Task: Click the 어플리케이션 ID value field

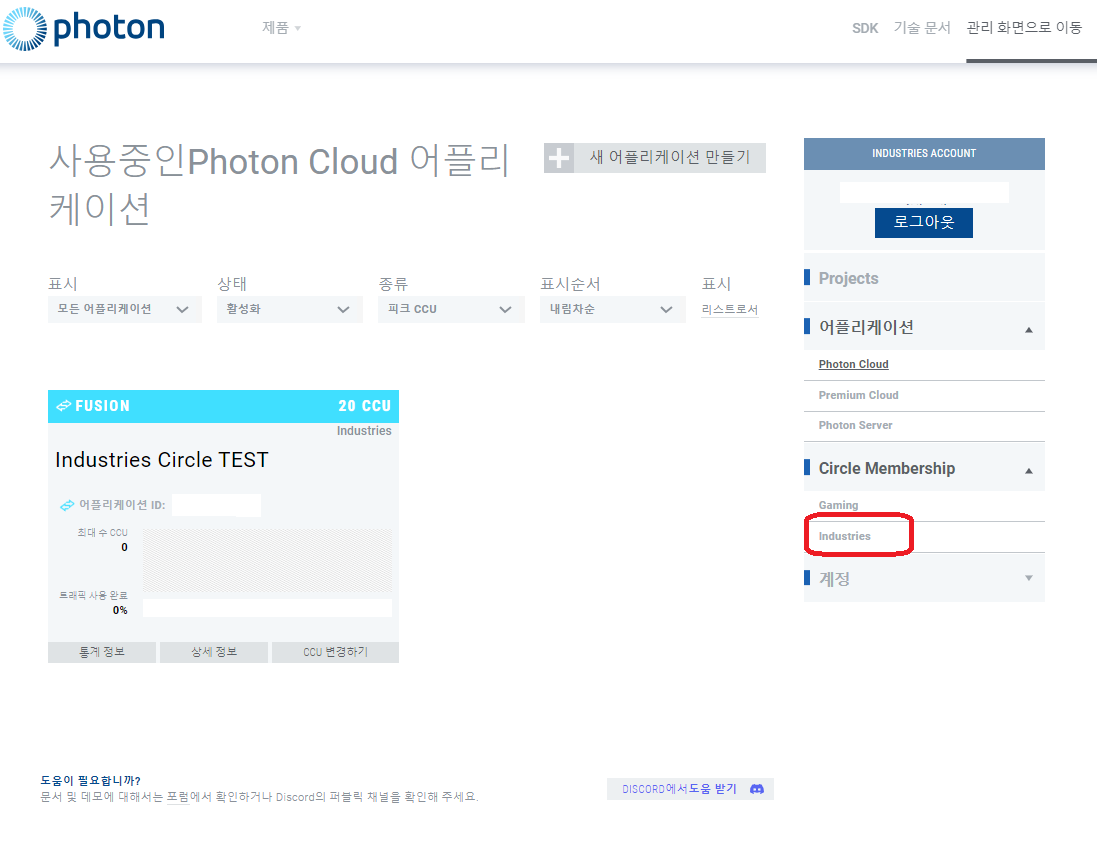Action: (x=216, y=505)
